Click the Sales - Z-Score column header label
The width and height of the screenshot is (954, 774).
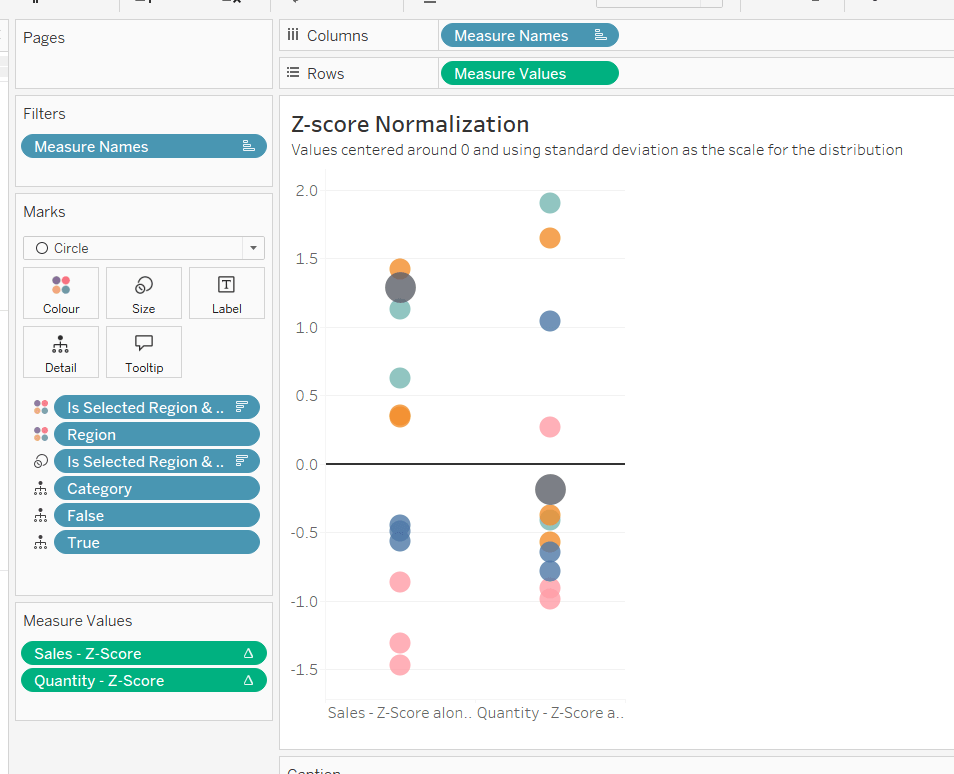[398, 713]
